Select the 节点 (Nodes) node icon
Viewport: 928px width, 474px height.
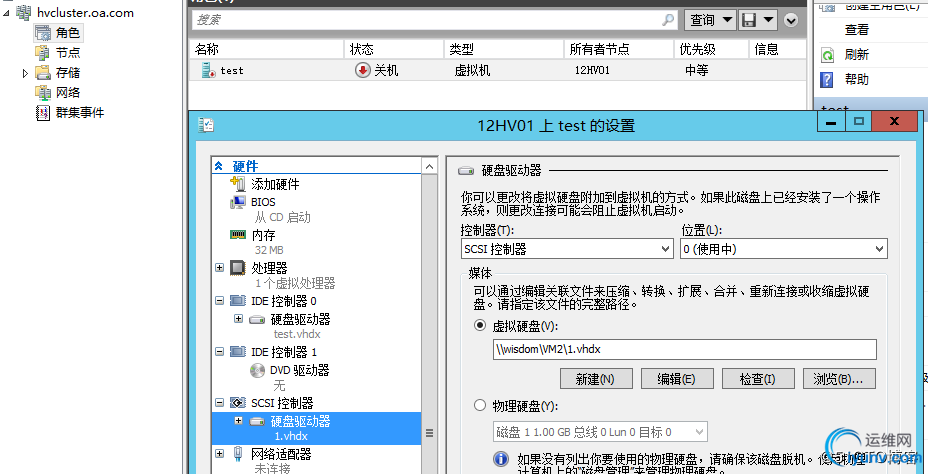(x=43, y=53)
